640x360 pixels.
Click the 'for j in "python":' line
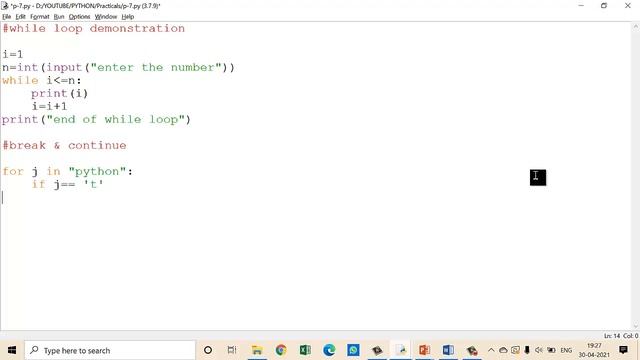[x=68, y=171]
